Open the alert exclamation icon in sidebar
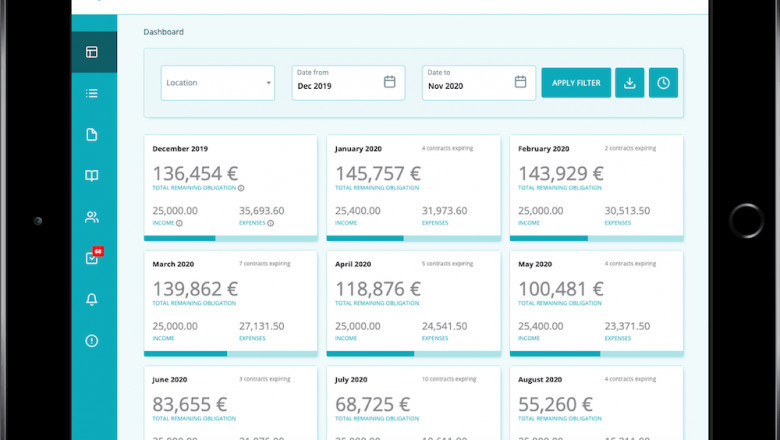780x440 pixels. click(x=92, y=341)
